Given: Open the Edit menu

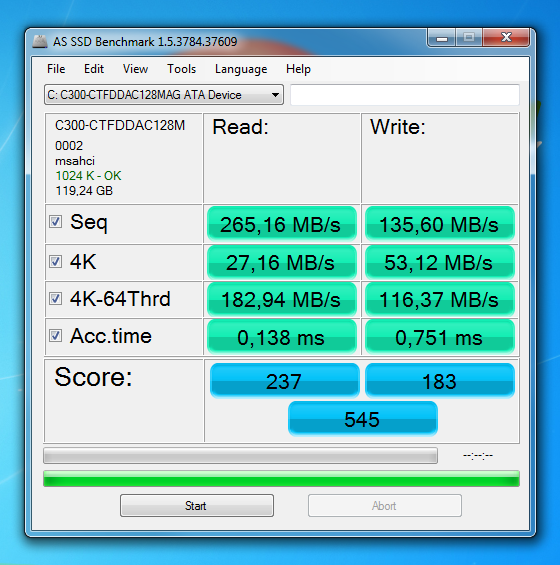Looking at the screenshot, I should click(x=94, y=69).
